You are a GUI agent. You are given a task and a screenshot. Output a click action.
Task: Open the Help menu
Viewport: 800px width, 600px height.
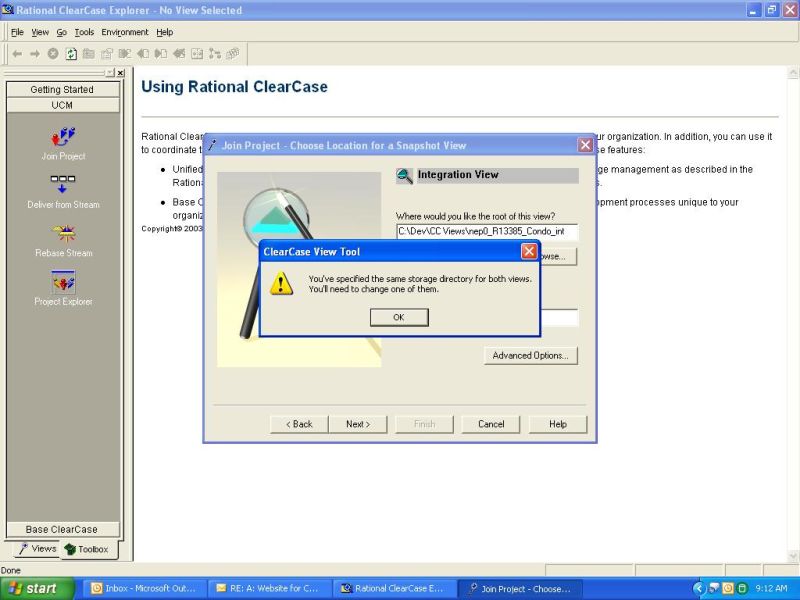[164, 32]
